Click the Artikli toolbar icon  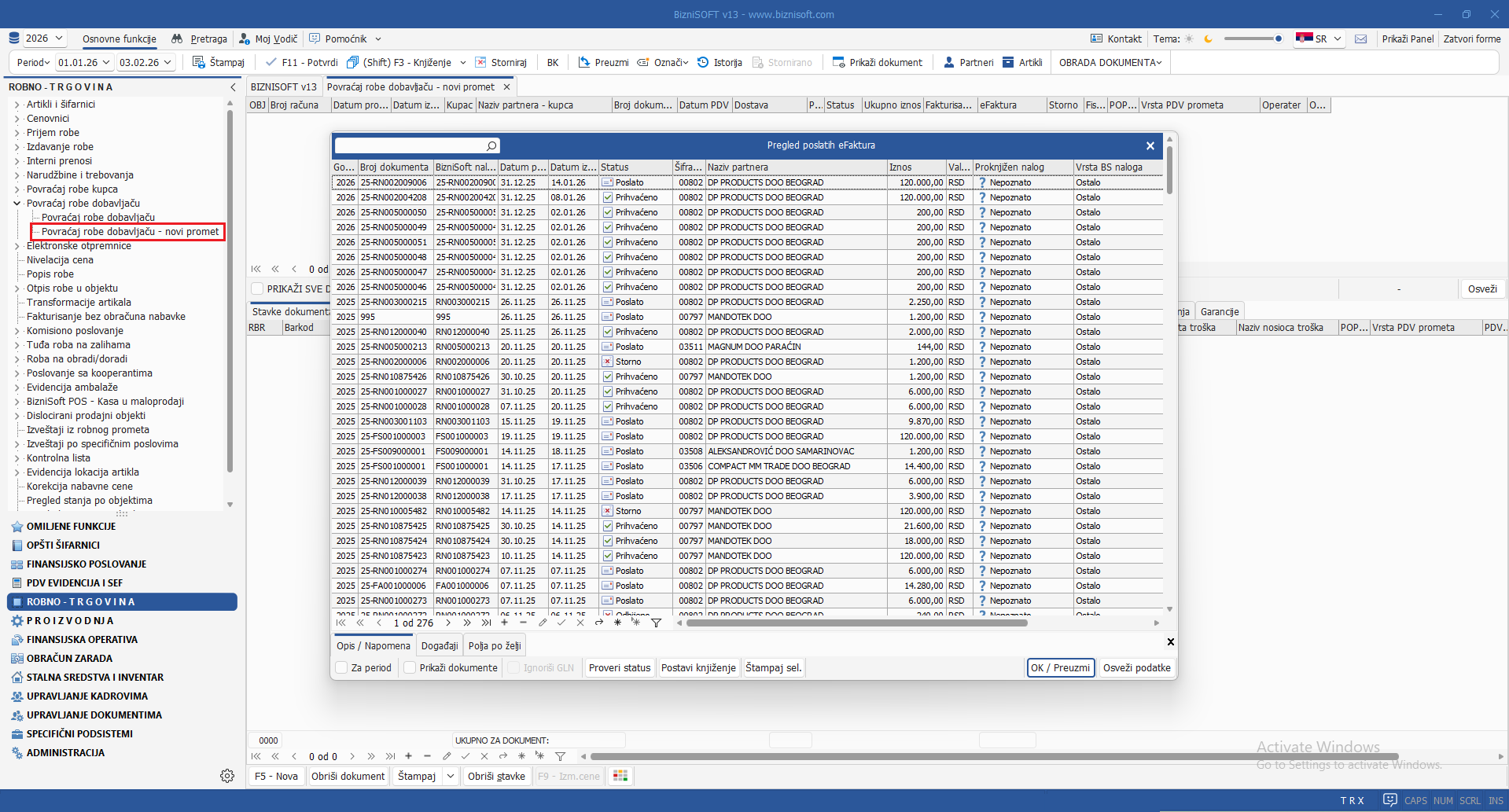(1009, 62)
